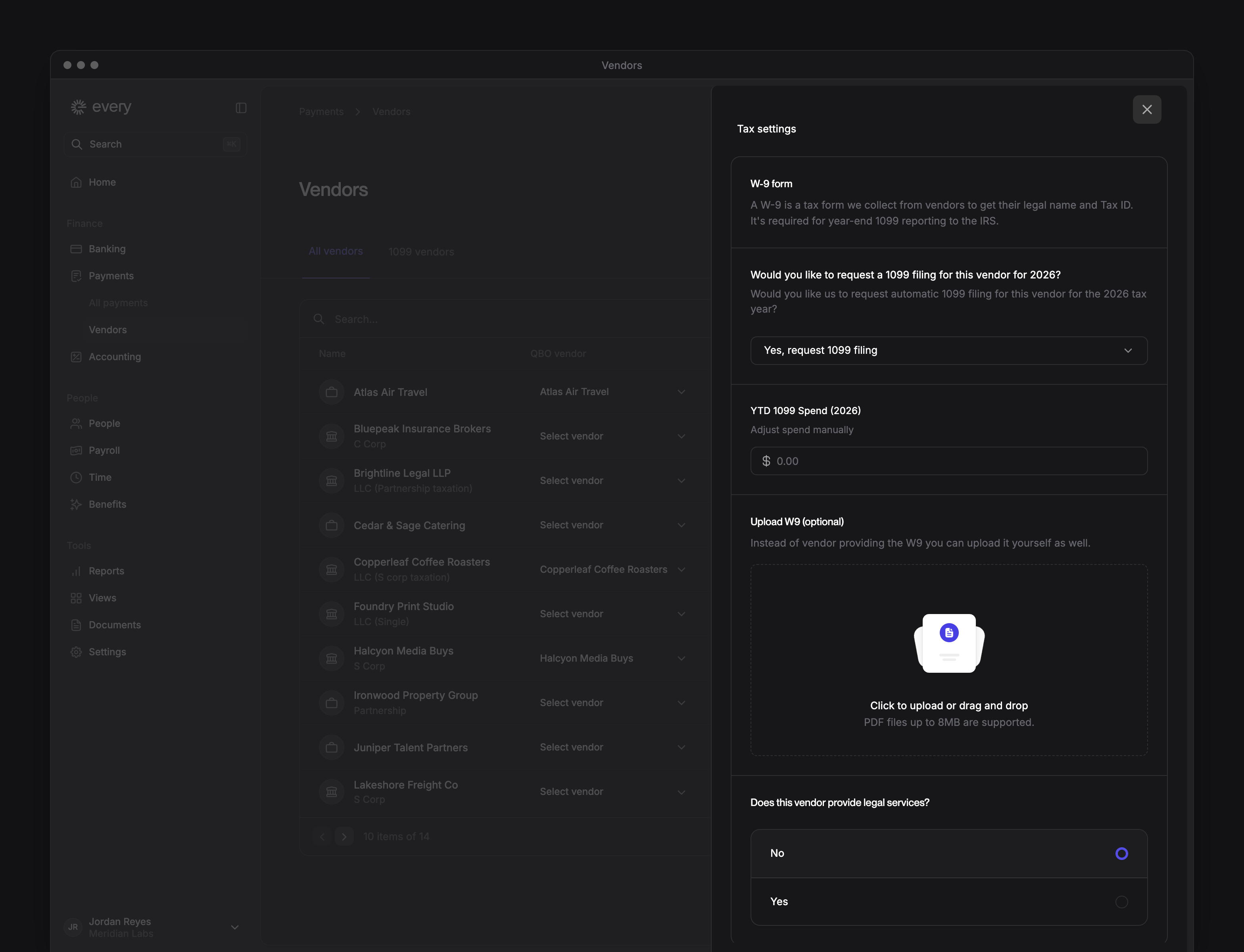Open Cedar & Sage Catering Select vendor dropdown
Image resolution: width=1244 pixels, height=952 pixels.
[x=613, y=525]
